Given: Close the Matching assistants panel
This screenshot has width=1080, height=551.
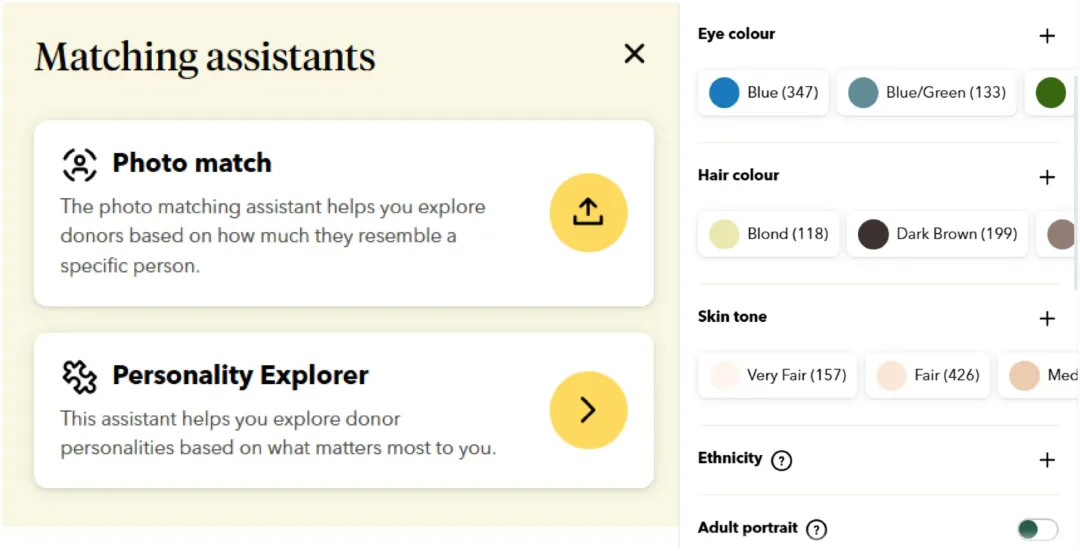Looking at the screenshot, I should tap(634, 54).
